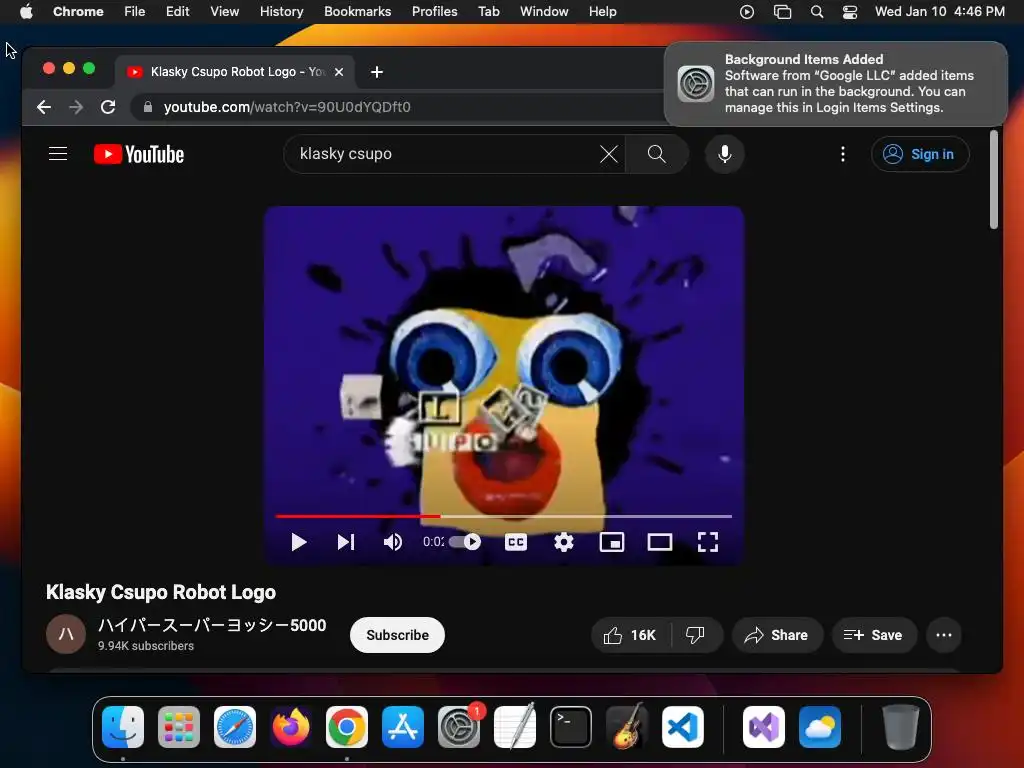The height and width of the screenshot is (768, 1024).
Task: Open more actions ellipsis below the video
Action: [x=944, y=635]
